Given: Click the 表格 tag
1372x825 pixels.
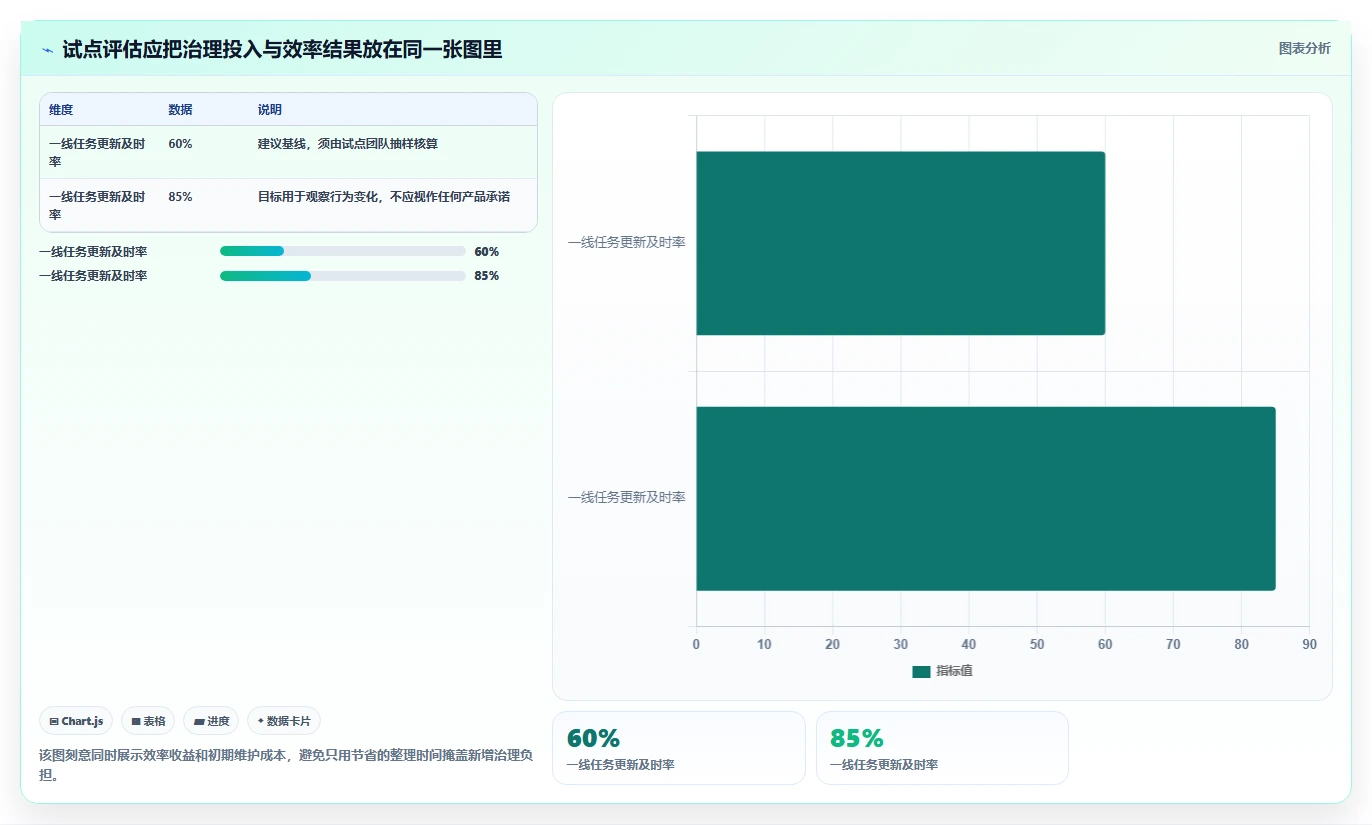Looking at the screenshot, I should point(148,721).
